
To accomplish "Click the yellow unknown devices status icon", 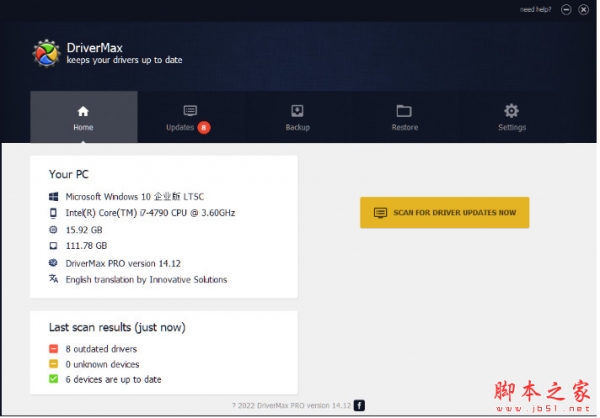I will [54, 364].
